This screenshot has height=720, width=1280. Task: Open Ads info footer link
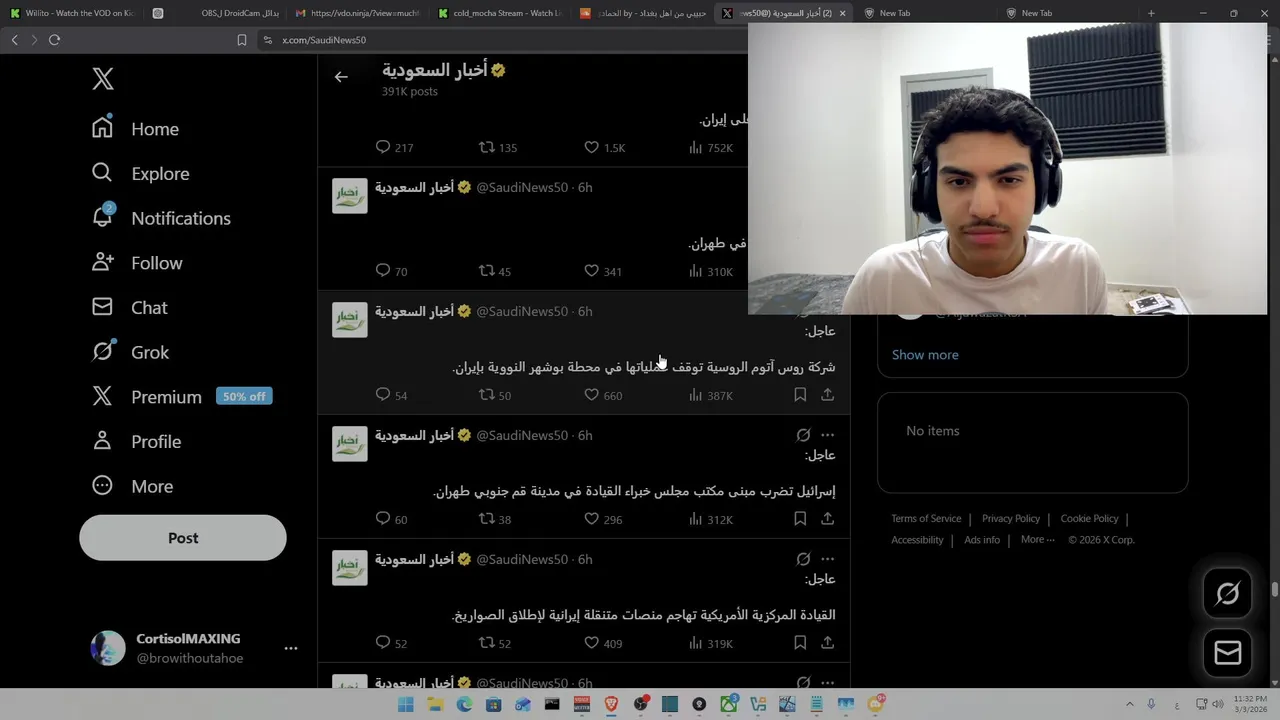pyautogui.click(x=982, y=540)
